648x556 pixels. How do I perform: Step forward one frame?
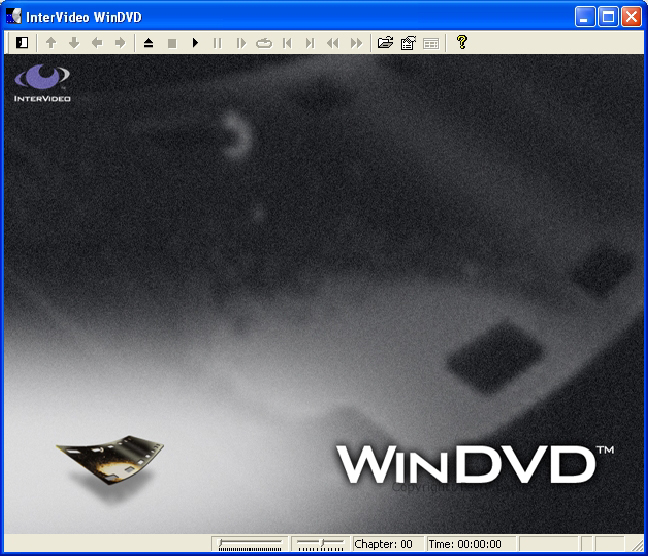point(241,43)
